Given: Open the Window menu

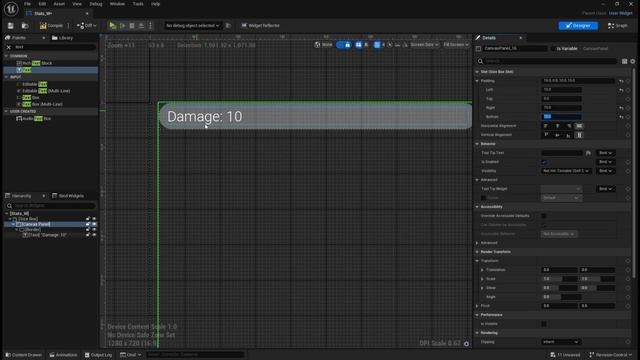Looking at the screenshot, I should pos(117,4).
